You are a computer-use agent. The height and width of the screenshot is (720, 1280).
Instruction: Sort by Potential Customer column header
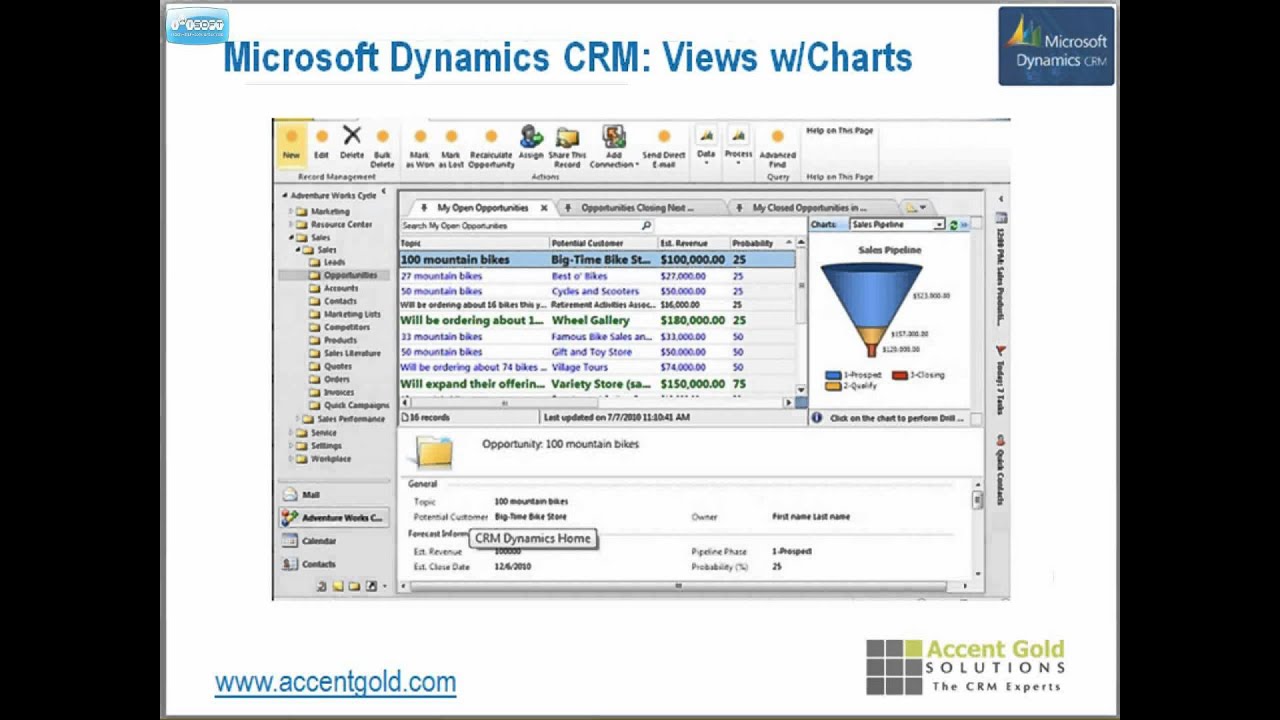click(x=603, y=243)
